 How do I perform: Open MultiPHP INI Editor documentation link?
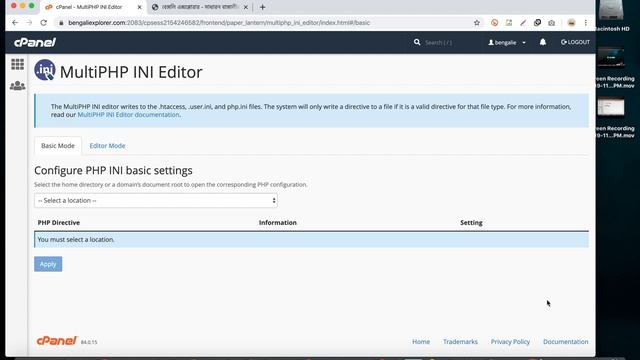pyautogui.click(x=128, y=115)
